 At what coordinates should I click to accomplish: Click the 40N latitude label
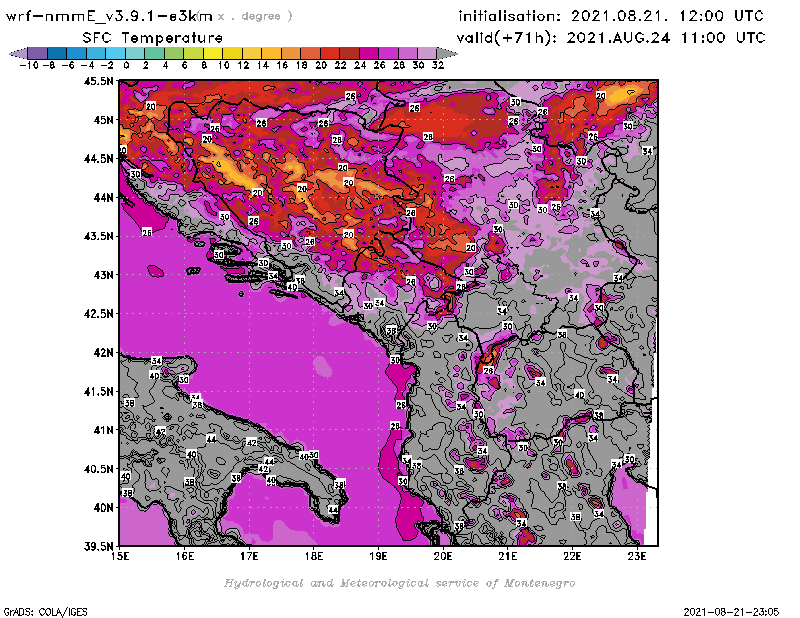pos(103,508)
